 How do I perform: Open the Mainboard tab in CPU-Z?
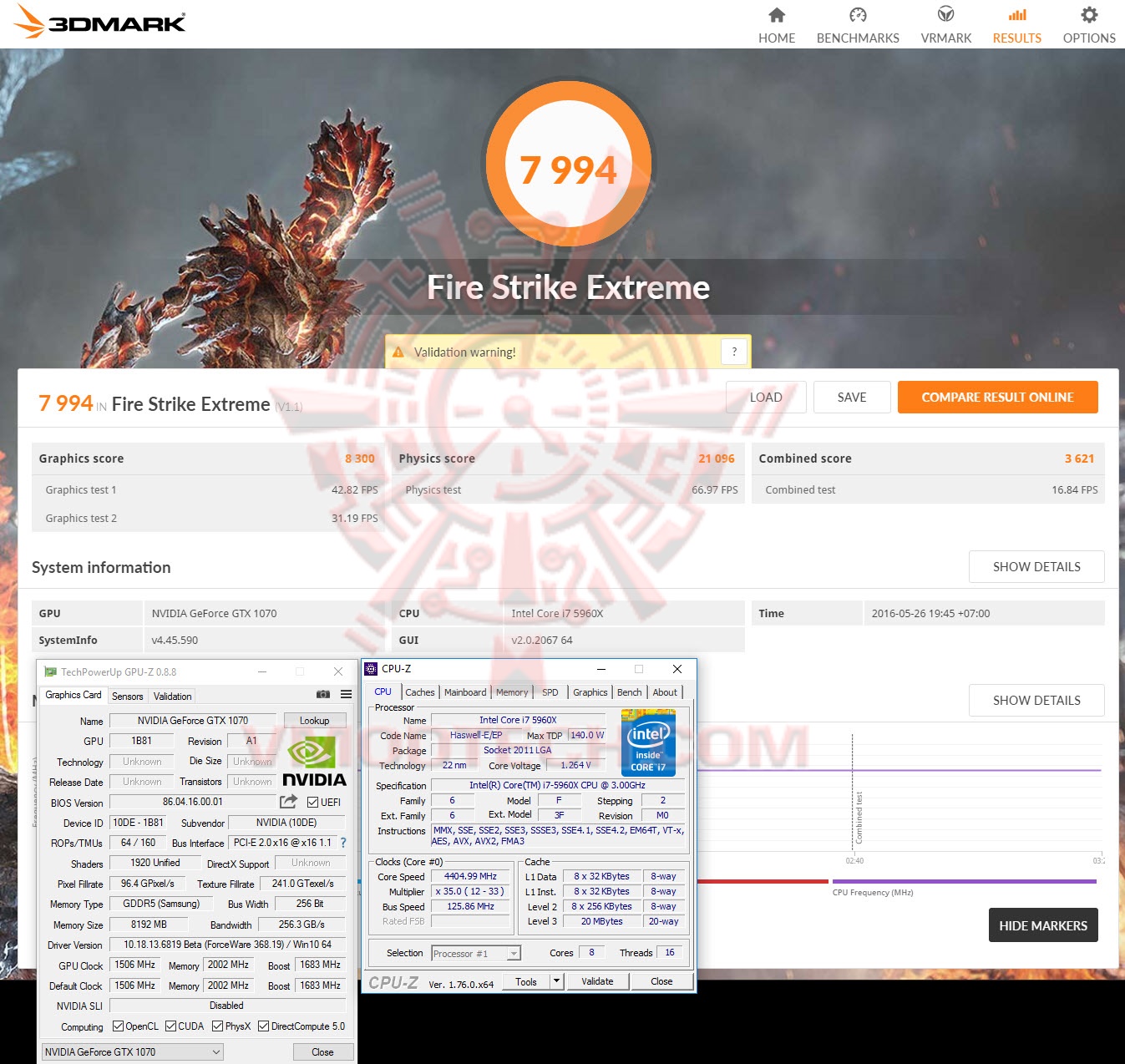pos(465,692)
